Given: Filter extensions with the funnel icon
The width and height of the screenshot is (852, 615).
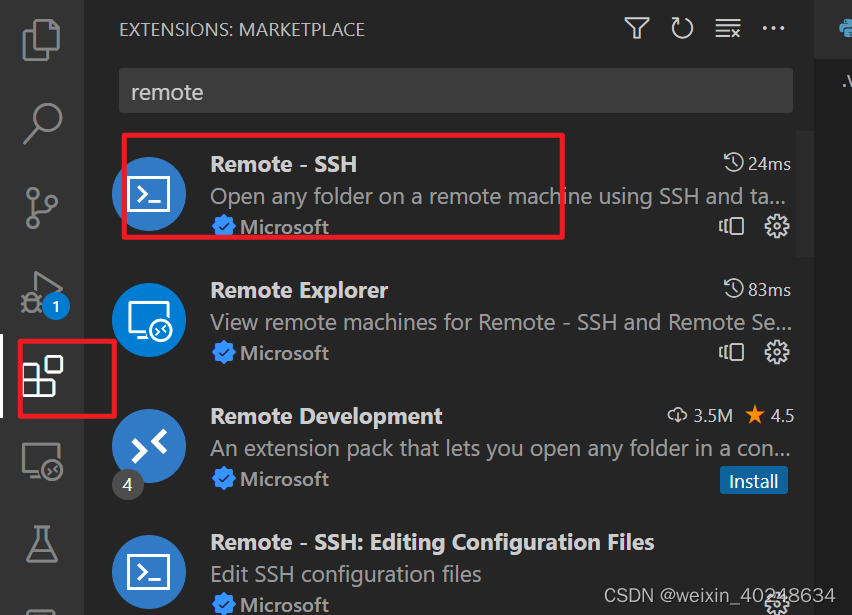Looking at the screenshot, I should pyautogui.click(x=637, y=28).
